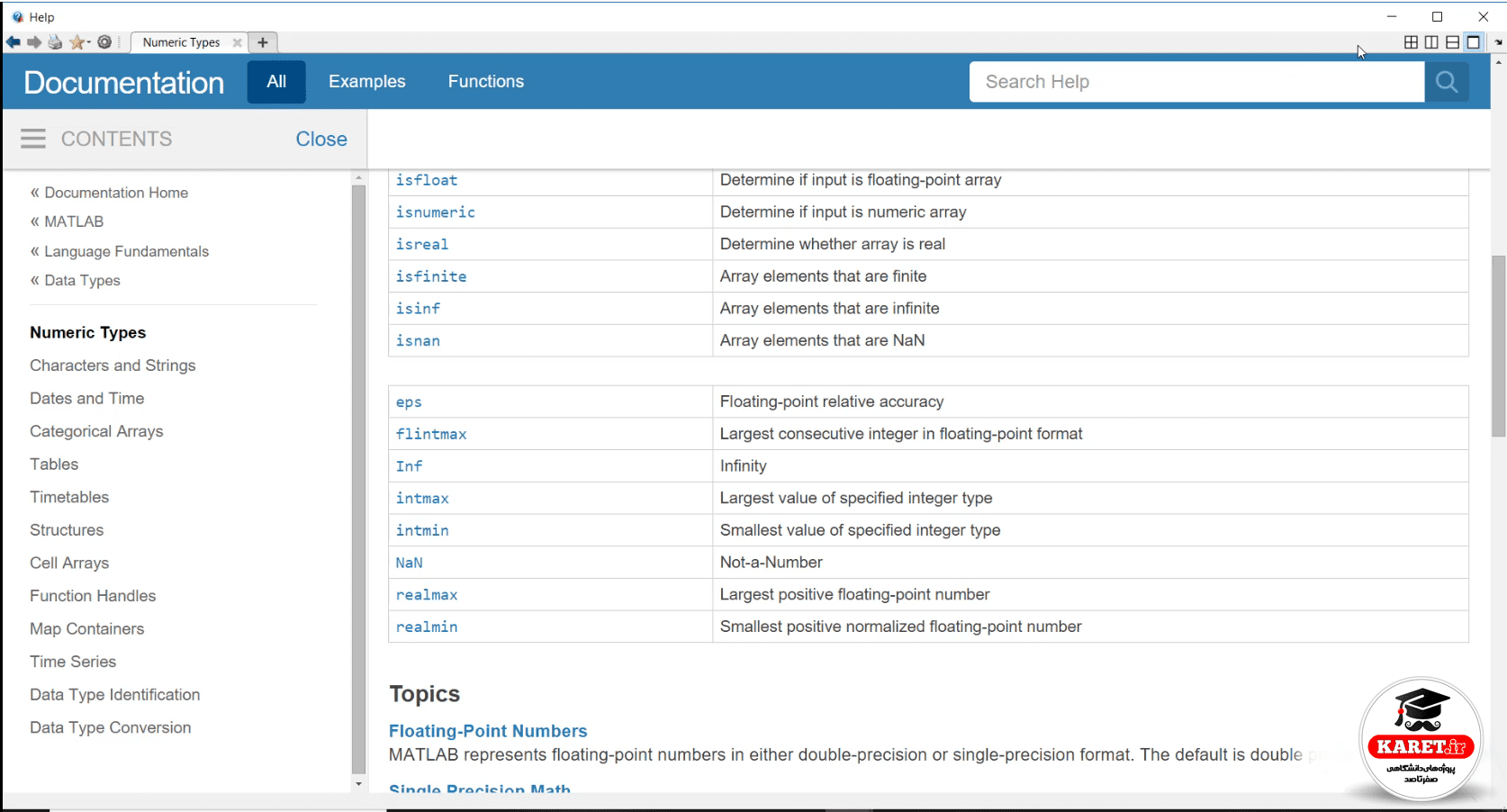Open Tables in contents
This screenshot has width=1507, height=812.
click(x=54, y=465)
